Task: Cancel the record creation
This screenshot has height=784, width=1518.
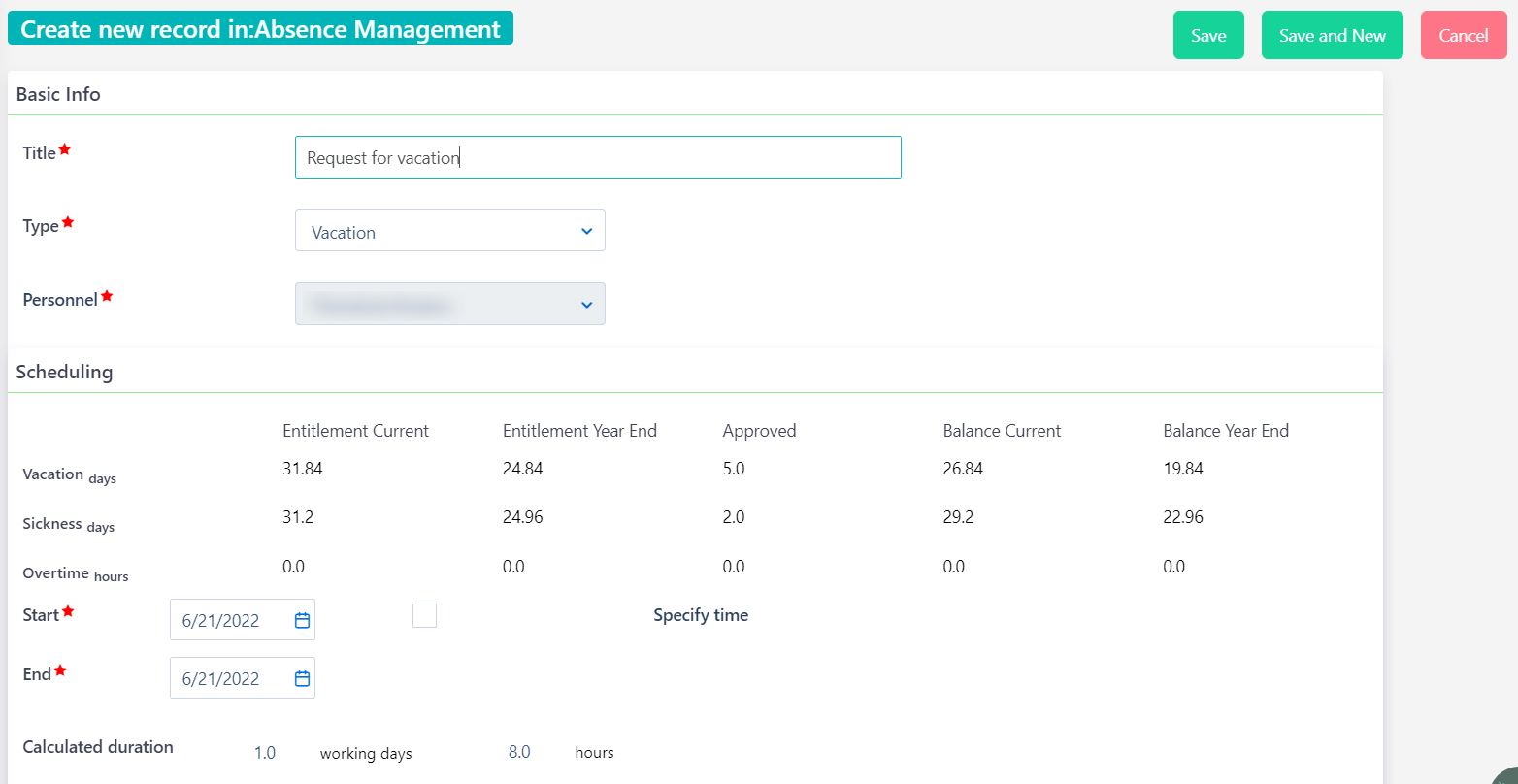Action: pos(1464,35)
